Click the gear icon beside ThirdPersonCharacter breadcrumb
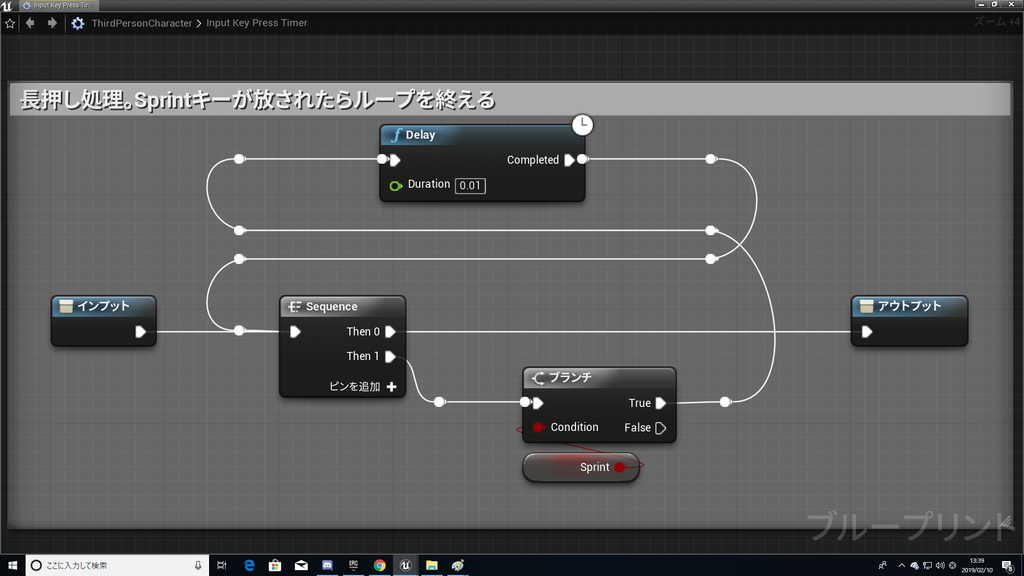The width and height of the screenshot is (1024, 576). click(x=77, y=22)
